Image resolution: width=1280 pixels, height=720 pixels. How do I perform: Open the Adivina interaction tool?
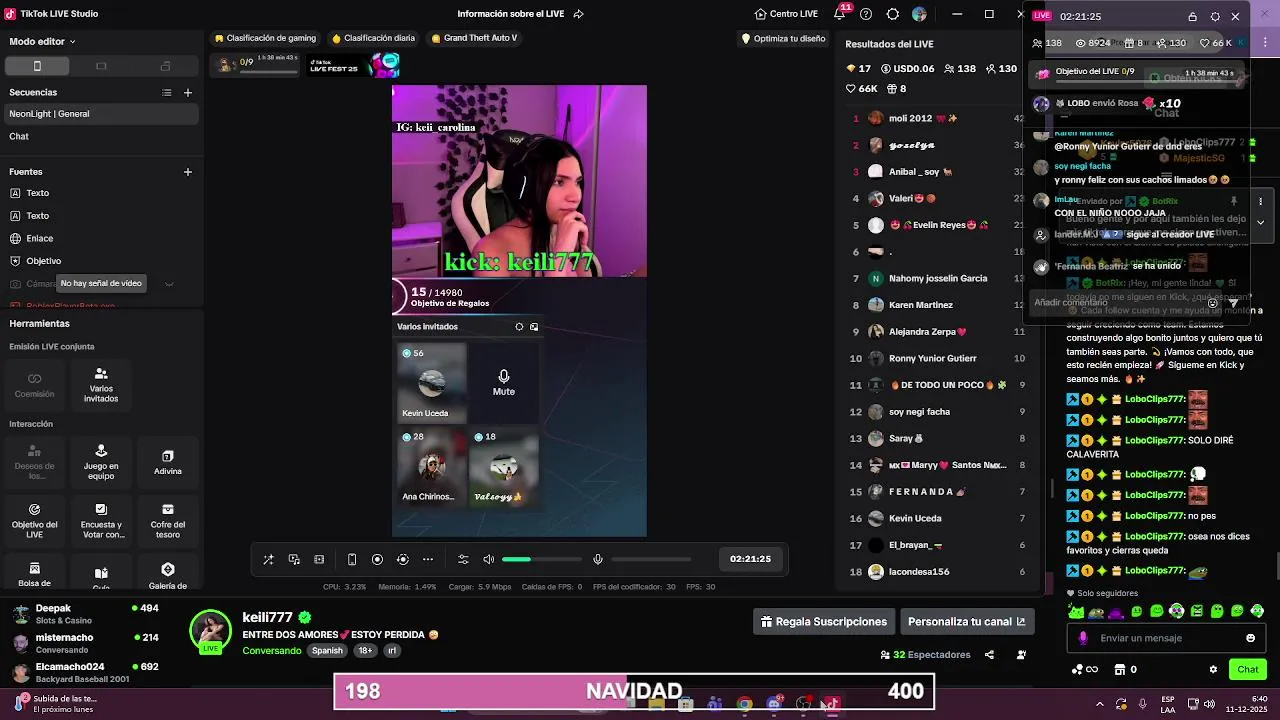tap(168, 463)
